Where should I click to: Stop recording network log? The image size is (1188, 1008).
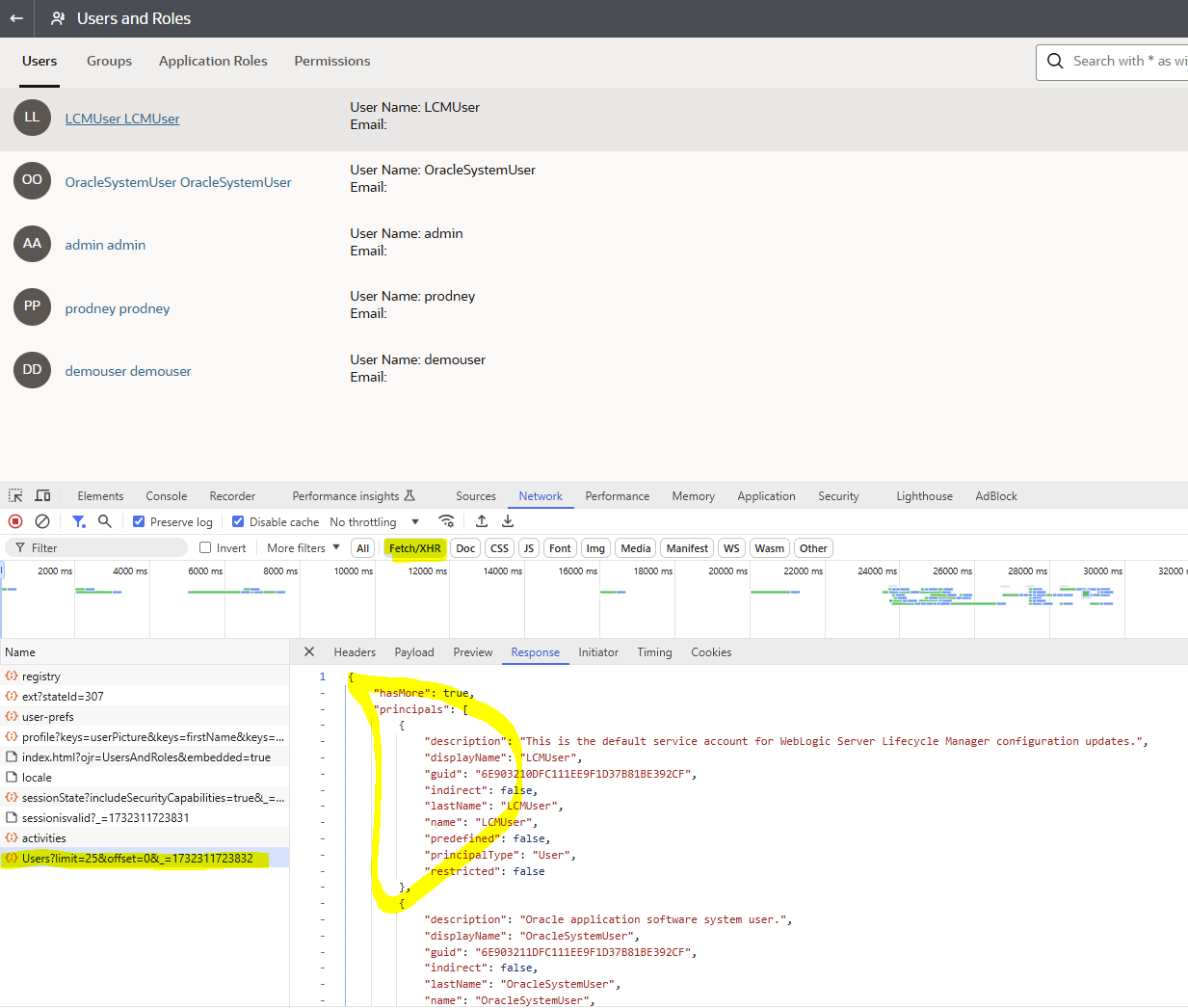(15, 521)
